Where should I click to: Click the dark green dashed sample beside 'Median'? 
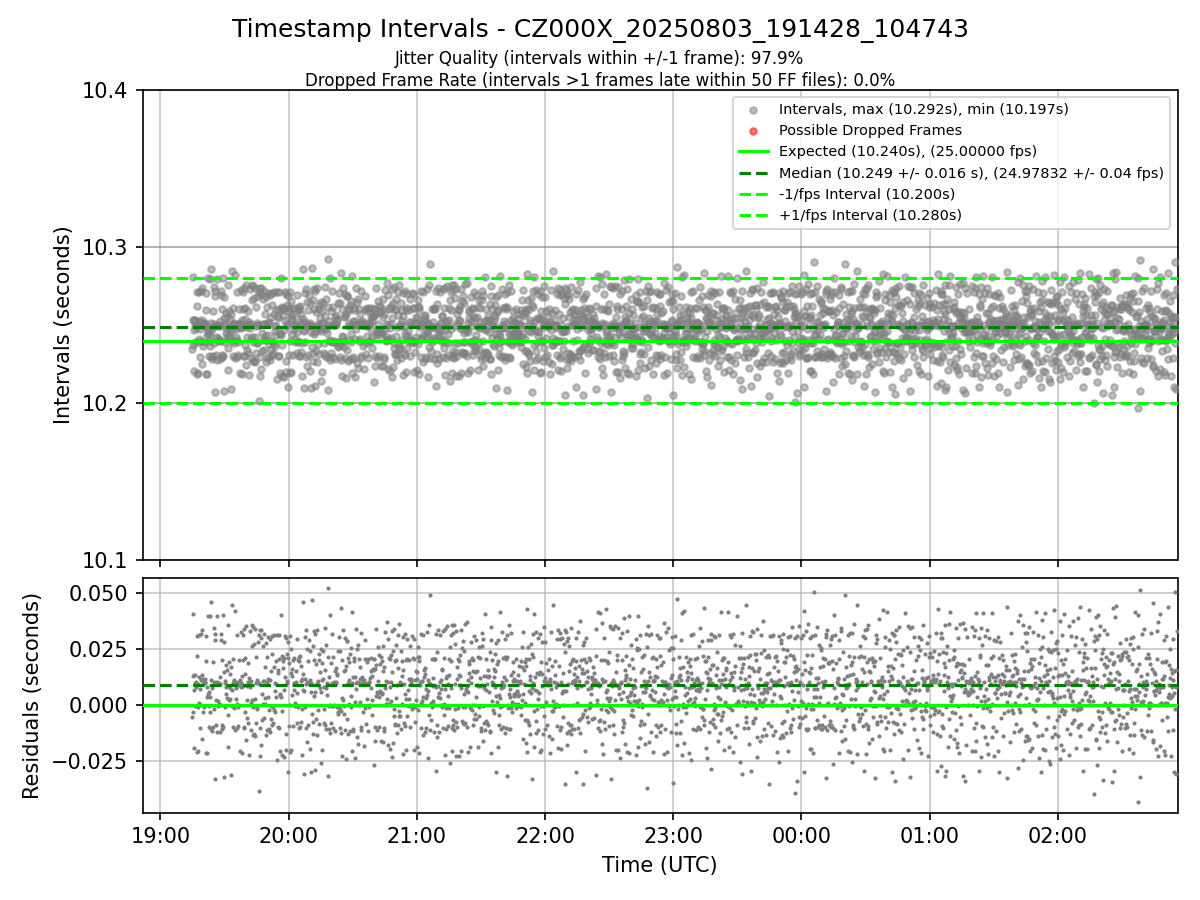point(754,173)
